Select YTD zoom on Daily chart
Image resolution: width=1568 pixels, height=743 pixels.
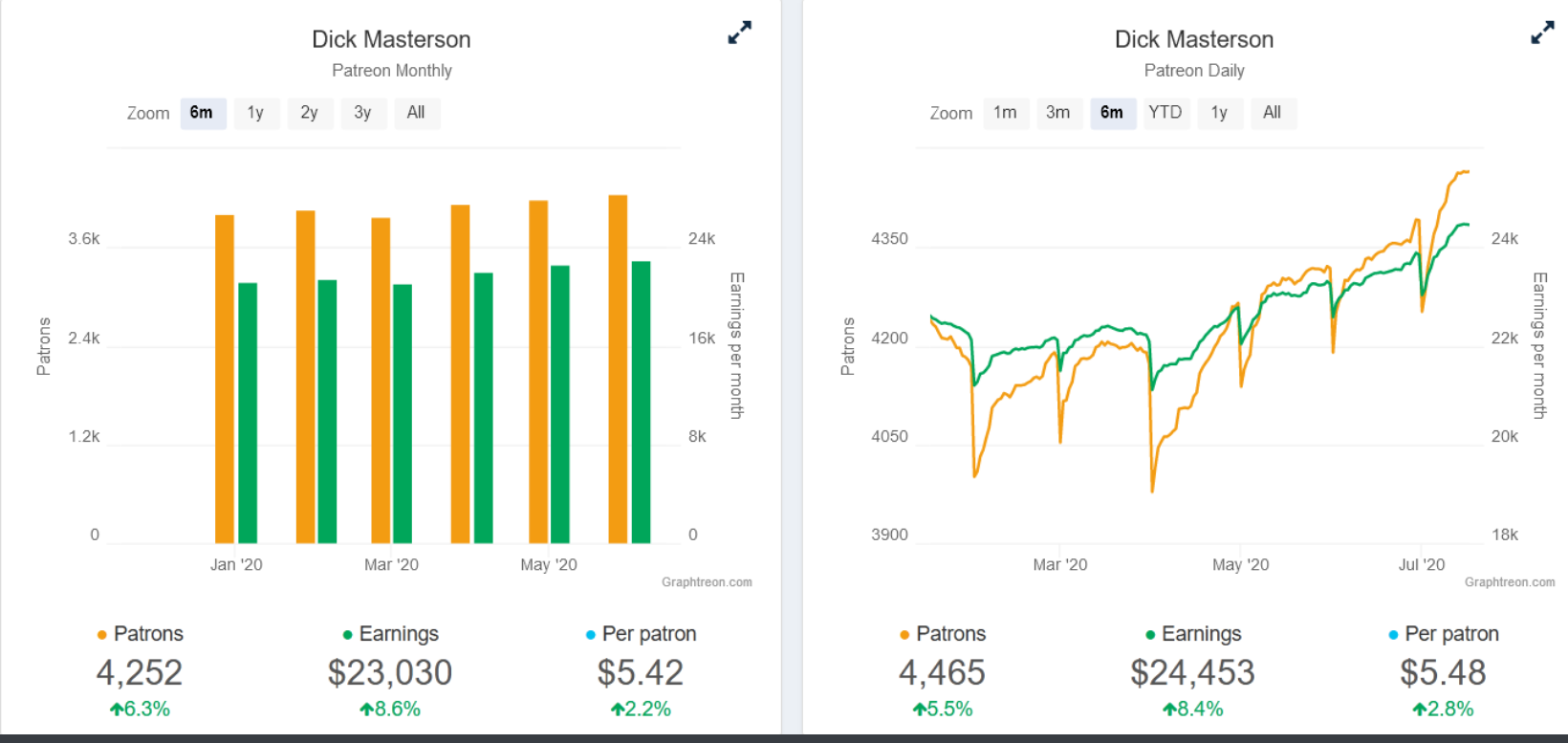tap(1166, 113)
